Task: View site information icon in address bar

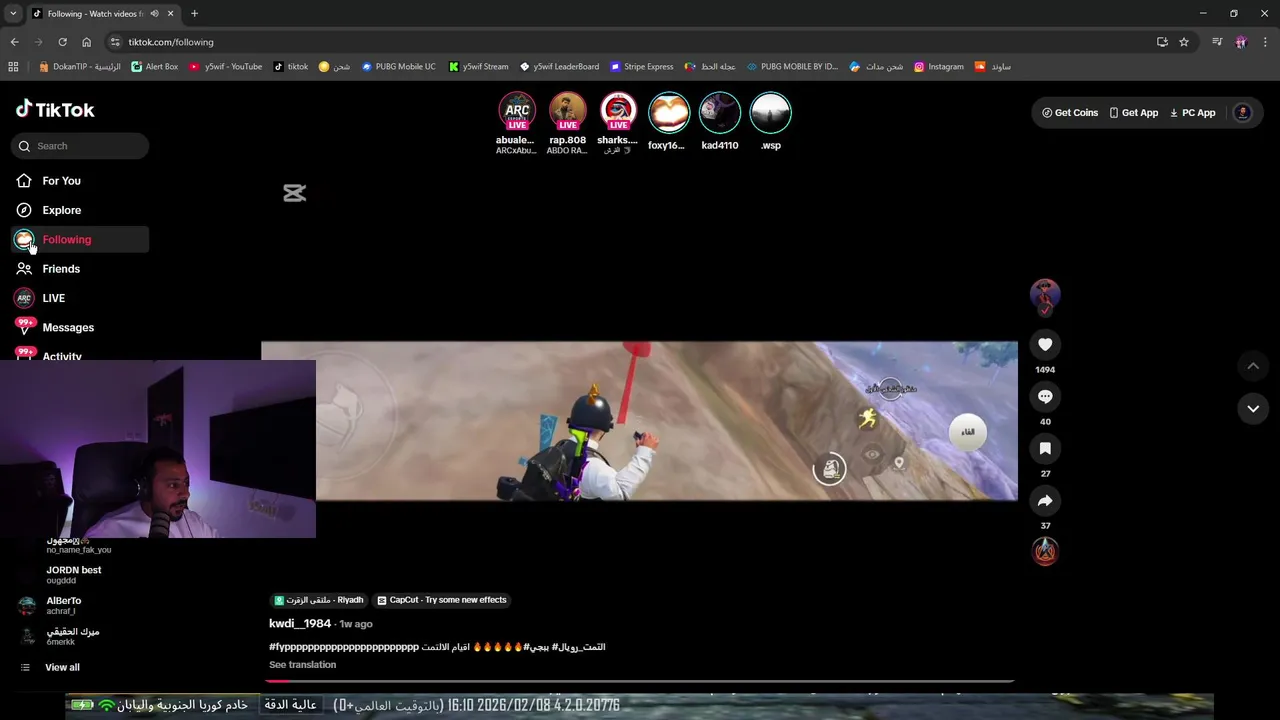Action: 115,42
